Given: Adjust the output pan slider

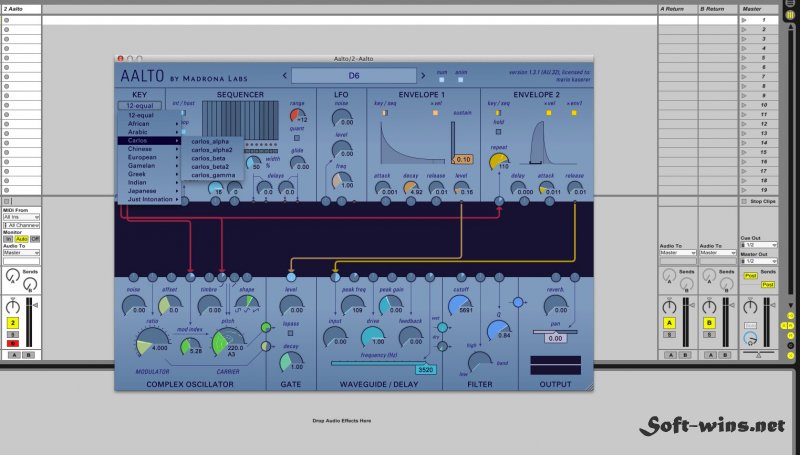Looking at the screenshot, I should pyautogui.click(x=555, y=332).
